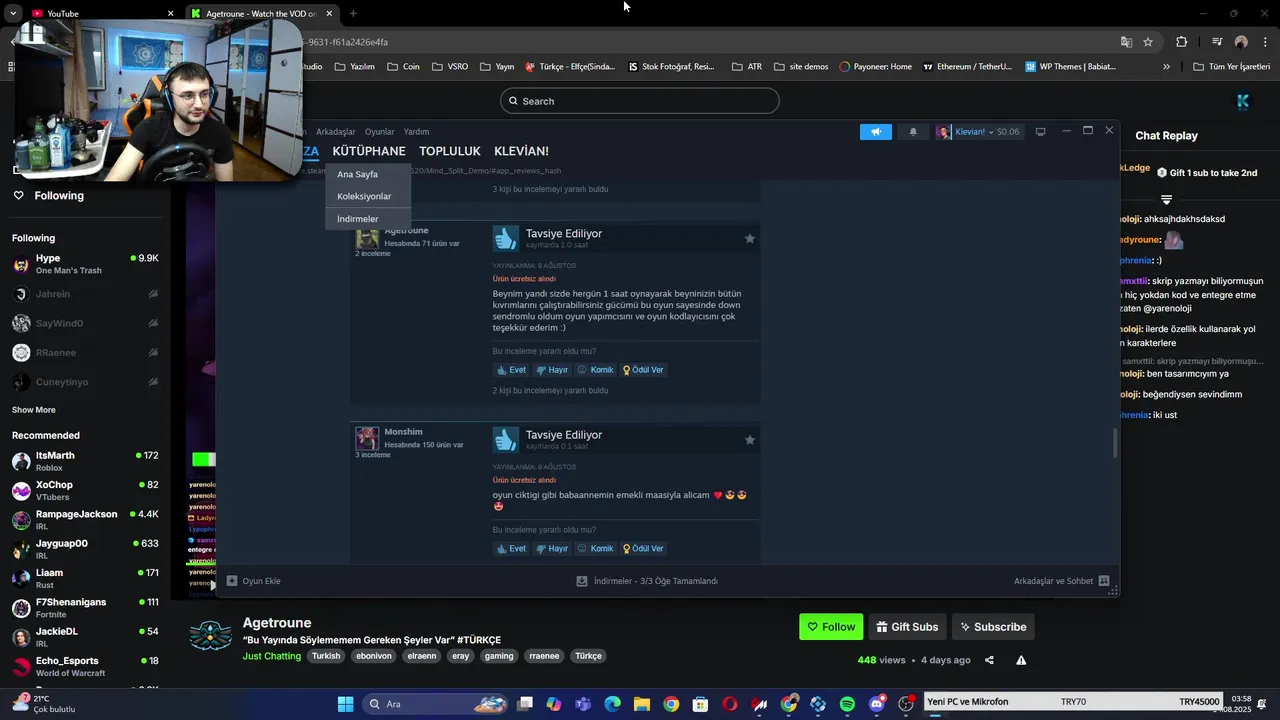
Task: Open Steam Yardım menu
Action: (416, 132)
